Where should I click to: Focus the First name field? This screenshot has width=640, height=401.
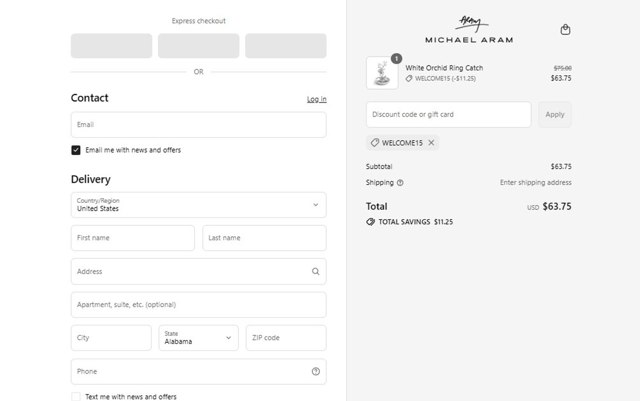133,238
